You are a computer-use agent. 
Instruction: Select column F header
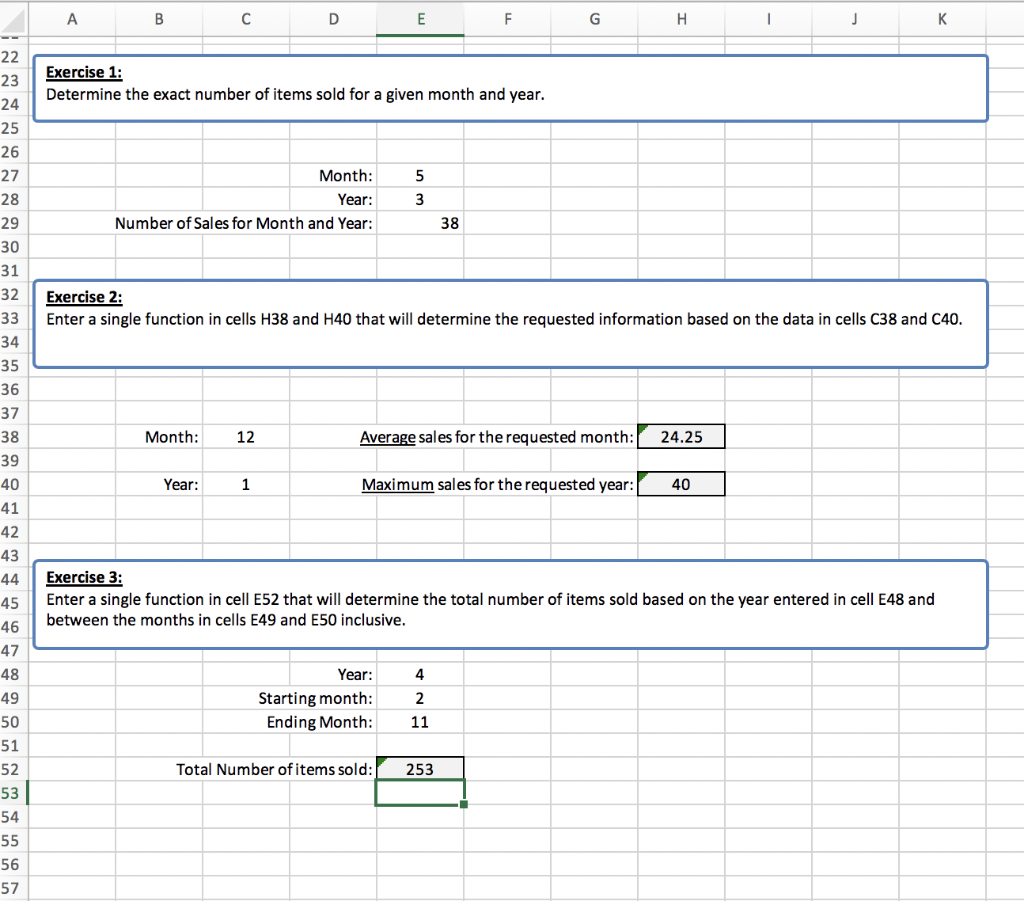click(x=507, y=19)
